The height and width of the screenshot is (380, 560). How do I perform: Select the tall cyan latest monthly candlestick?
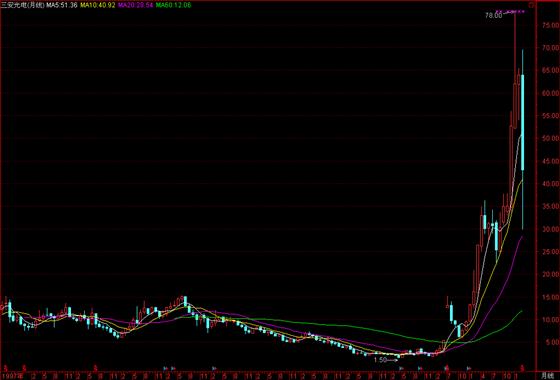pos(522,139)
